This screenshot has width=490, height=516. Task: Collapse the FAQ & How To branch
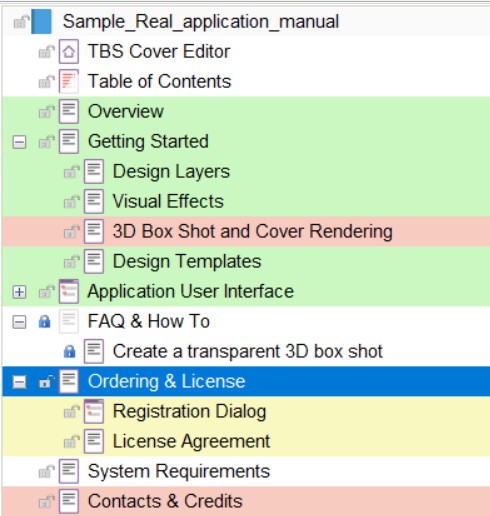click(x=19, y=322)
